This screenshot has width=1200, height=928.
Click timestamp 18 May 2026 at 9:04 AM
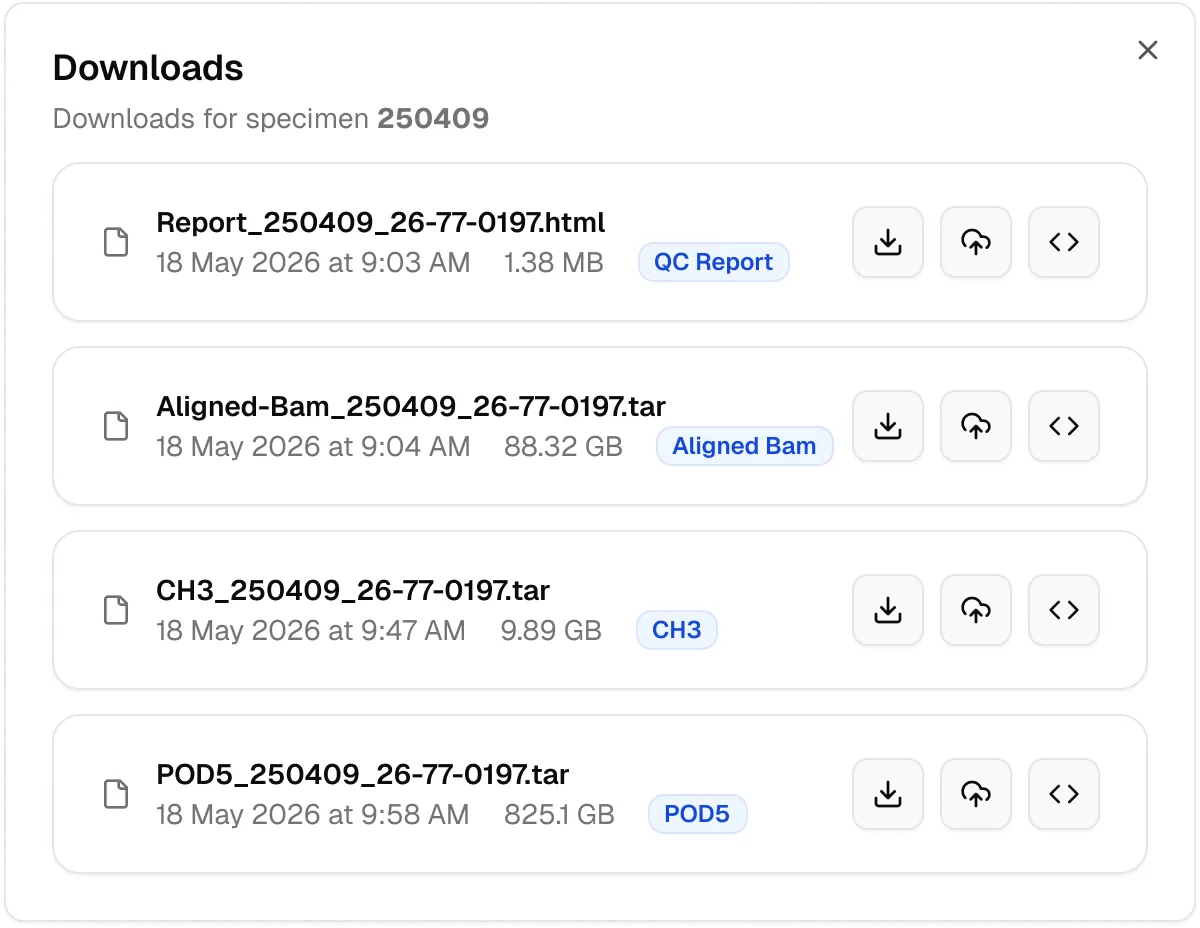pyautogui.click(x=313, y=447)
